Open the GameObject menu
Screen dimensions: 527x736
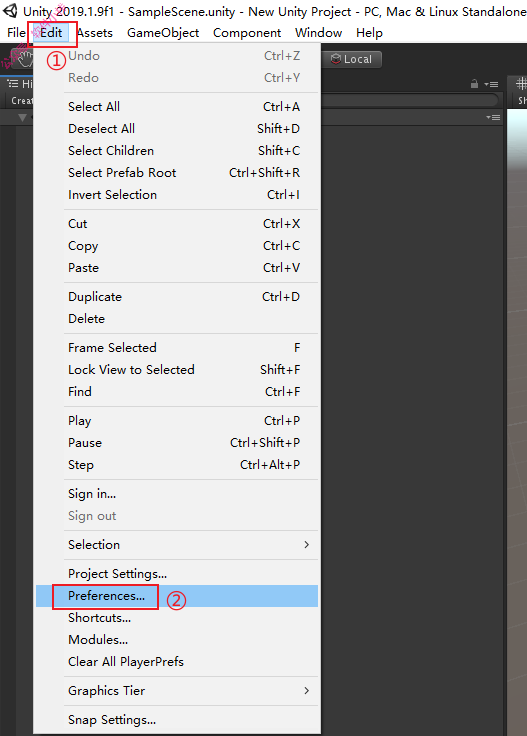[163, 33]
